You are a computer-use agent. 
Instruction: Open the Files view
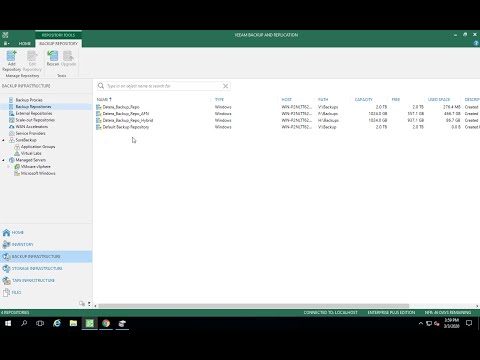coord(46,292)
